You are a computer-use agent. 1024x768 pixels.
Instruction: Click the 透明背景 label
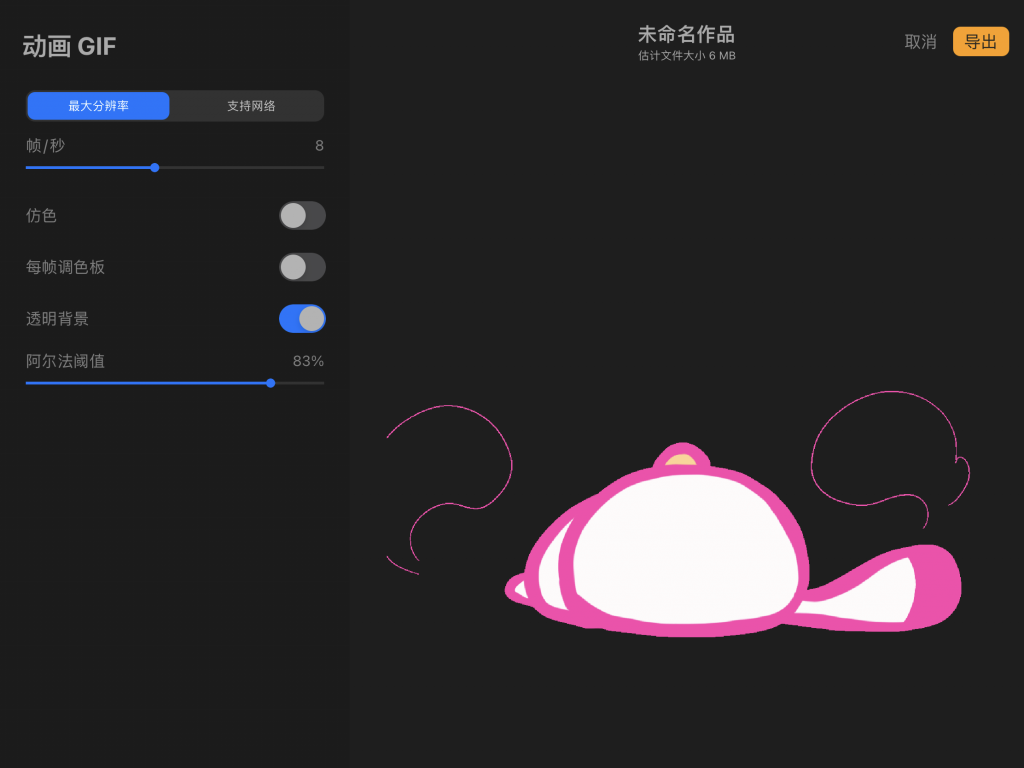tap(57, 319)
